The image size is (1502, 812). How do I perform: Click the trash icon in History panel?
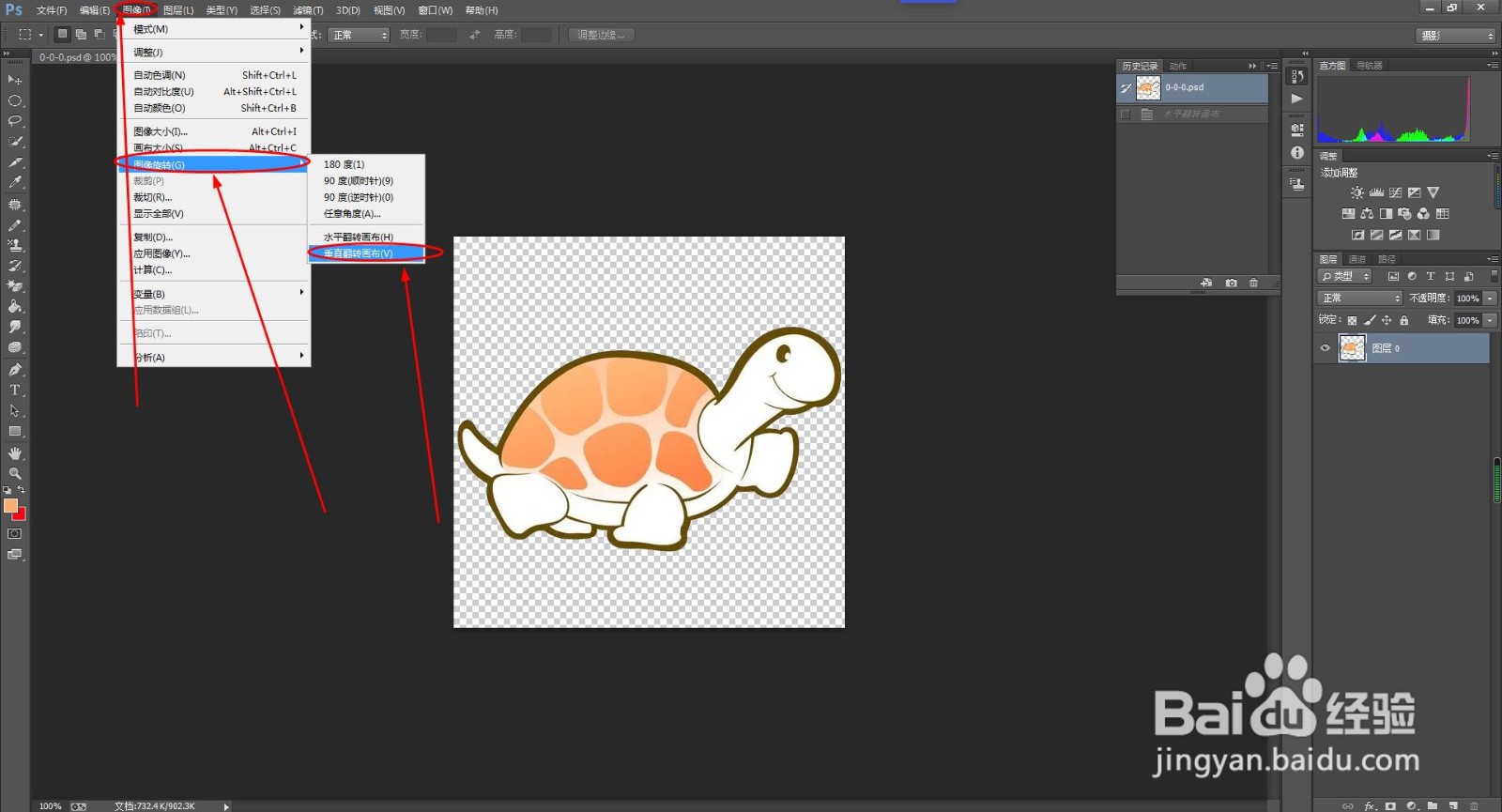pos(1253,283)
